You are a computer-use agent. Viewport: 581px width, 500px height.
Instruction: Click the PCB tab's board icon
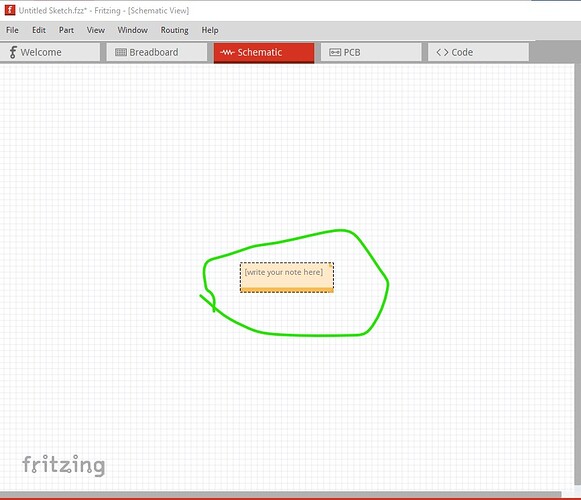[335, 52]
